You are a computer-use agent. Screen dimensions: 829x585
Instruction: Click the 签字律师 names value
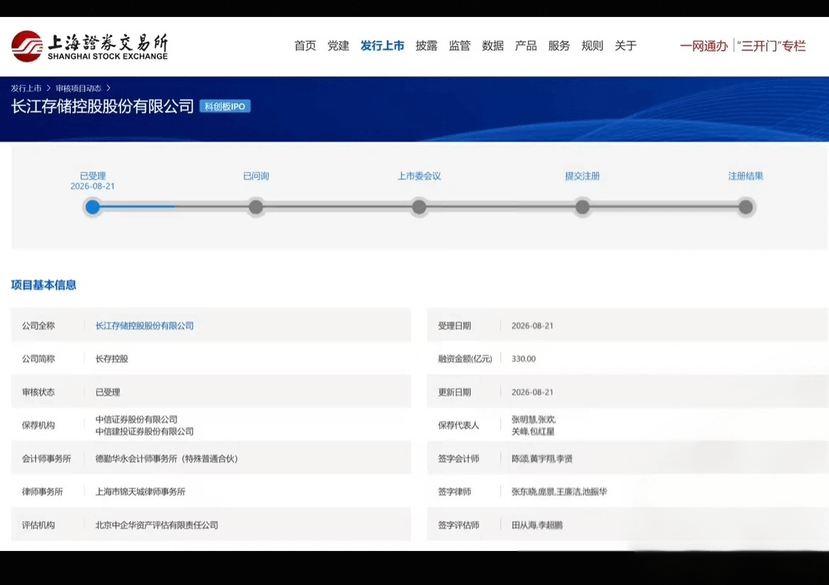tap(559, 492)
